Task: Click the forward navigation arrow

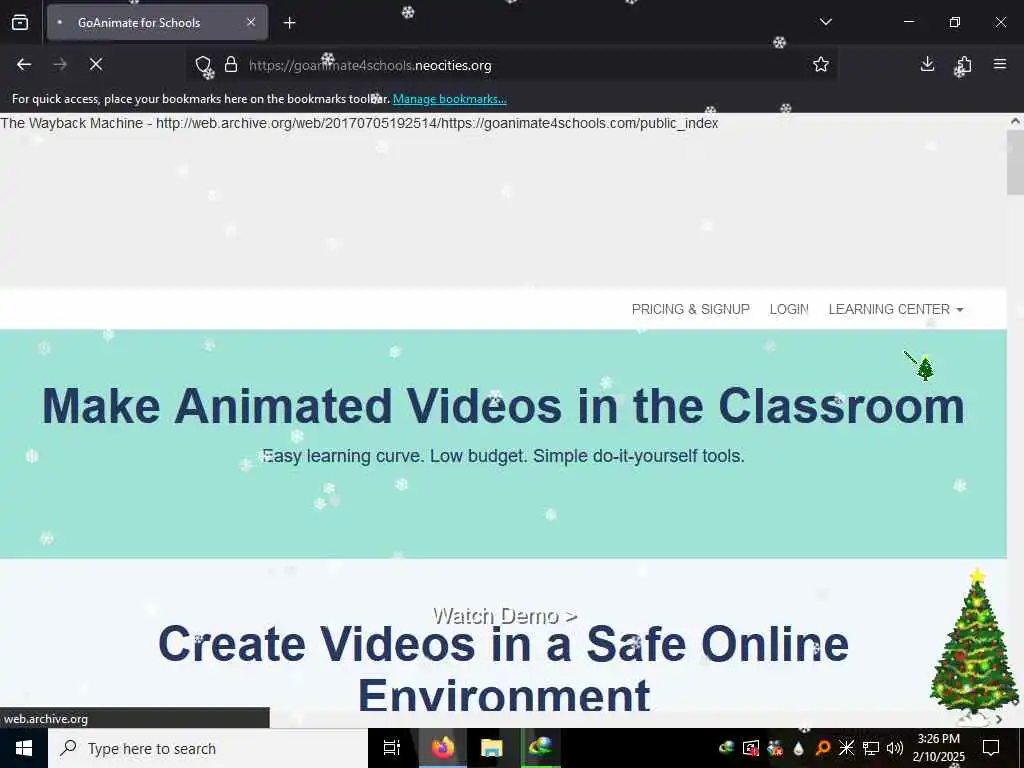Action: pyautogui.click(x=60, y=64)
